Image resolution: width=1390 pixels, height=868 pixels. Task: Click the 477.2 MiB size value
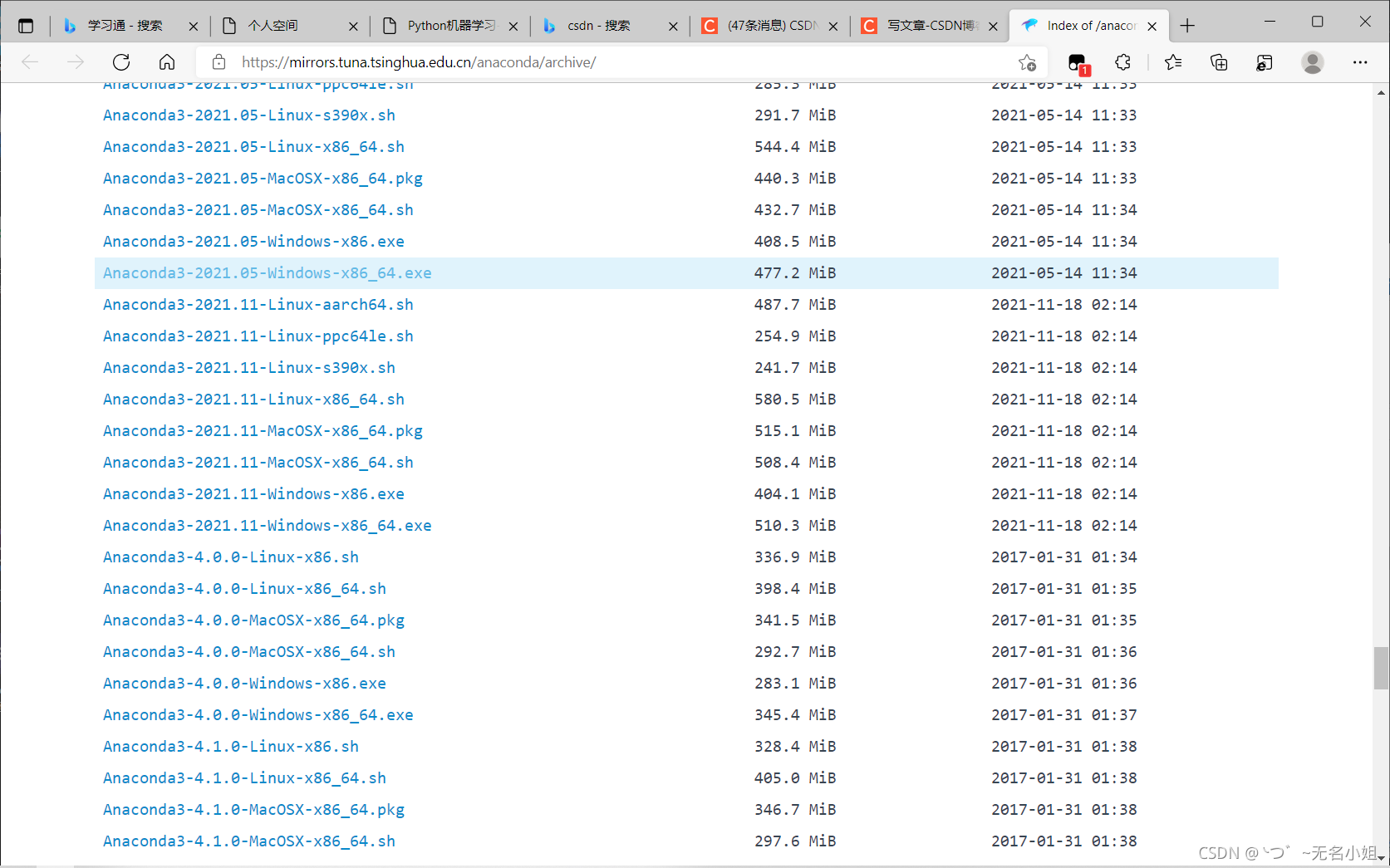click(795, 273)
